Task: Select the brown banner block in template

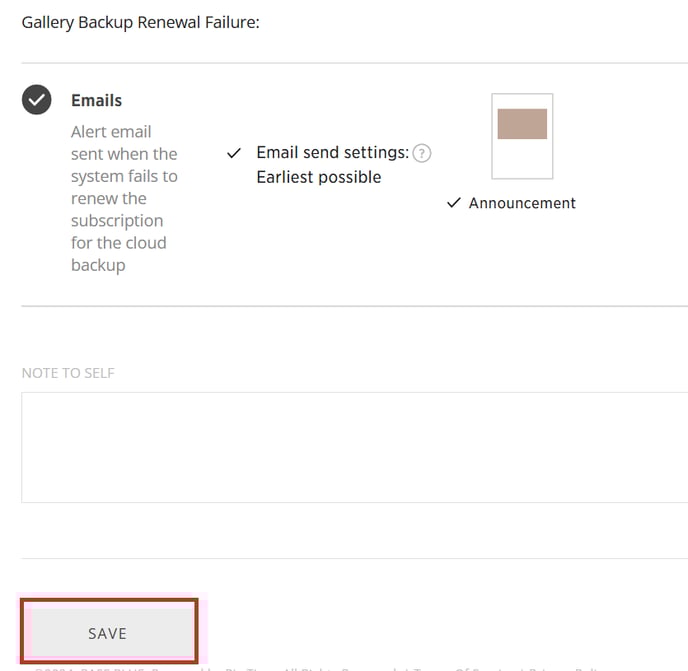Action: tap(522, 124)
